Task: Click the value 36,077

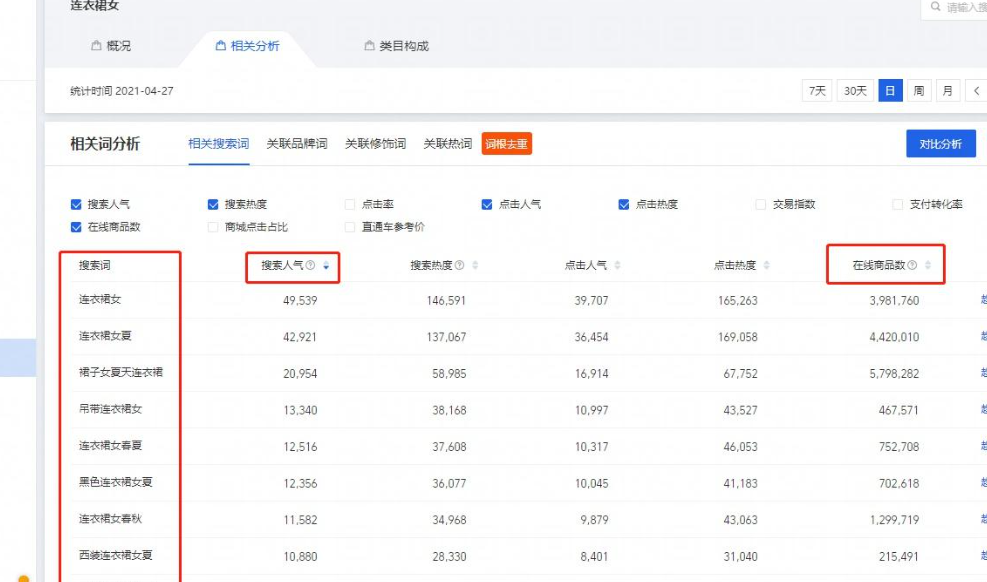Action: coord(449,483)
